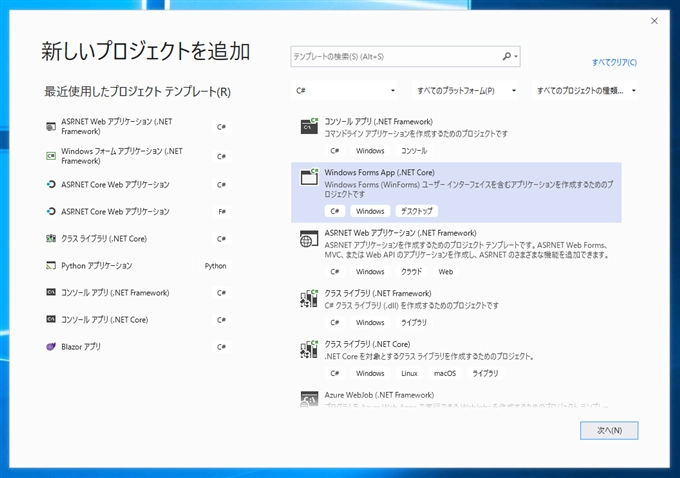Click Windows tag under コンソール アプリ template
The width and height of the screenshot is (680, 478).
pyautogui.click(x=370, y=151)
